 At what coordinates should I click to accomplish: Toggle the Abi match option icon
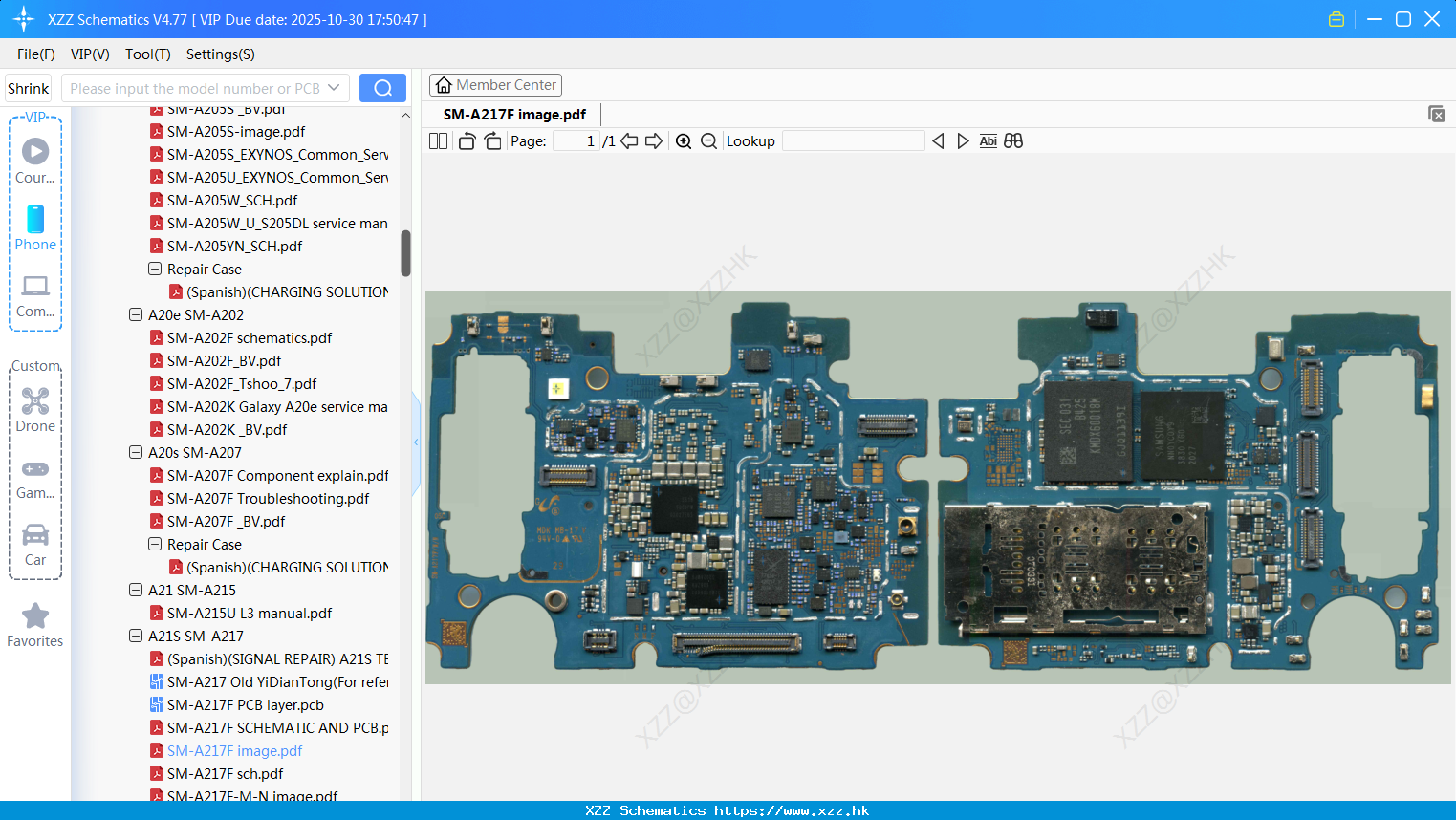[x=989, y=141]
